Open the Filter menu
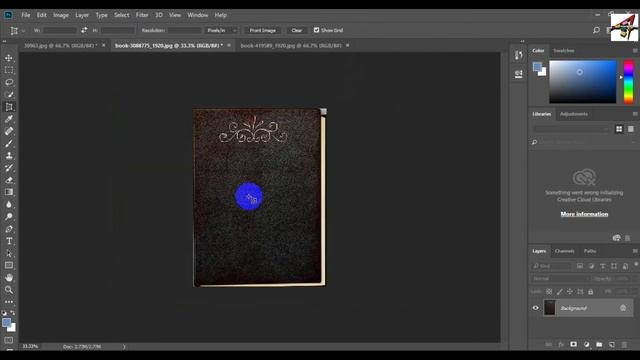 142,15
